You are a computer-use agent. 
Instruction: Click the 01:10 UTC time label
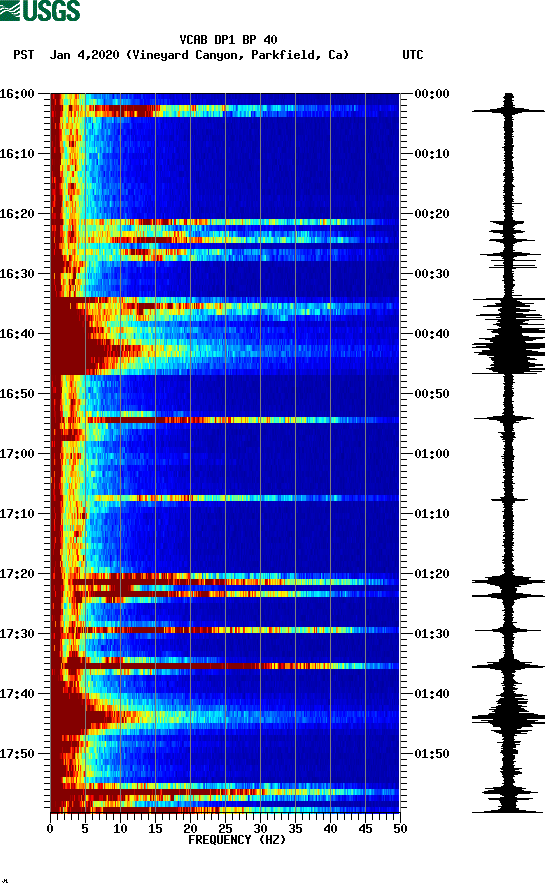tap(432, 514)
